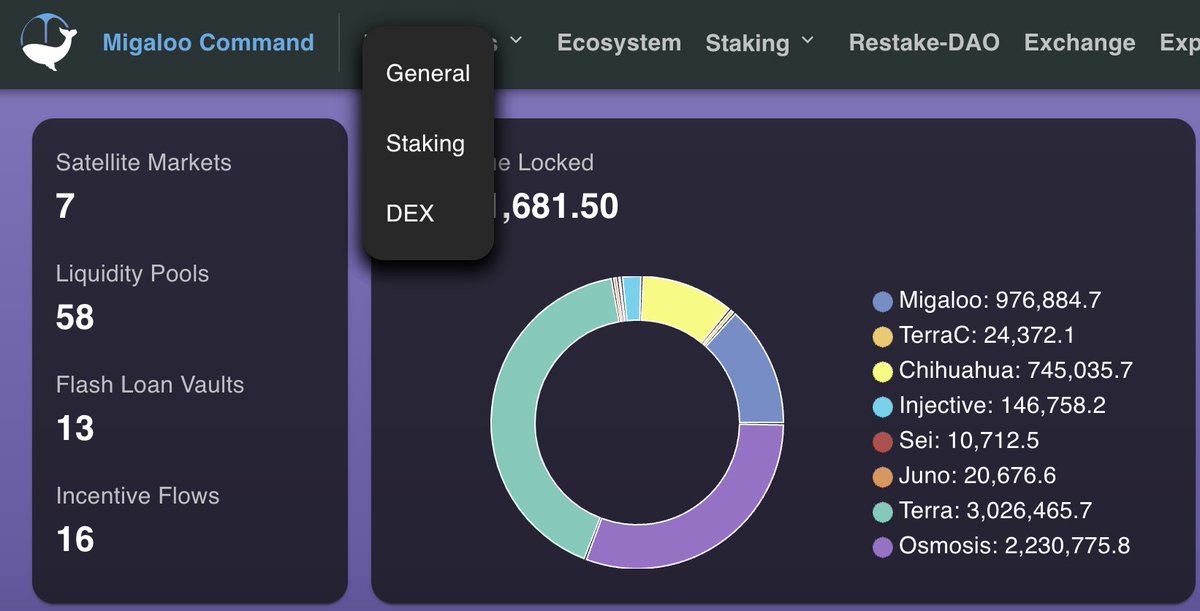Click the Satellite Markets label
The image size is (1200, 611).
(144, 163)
